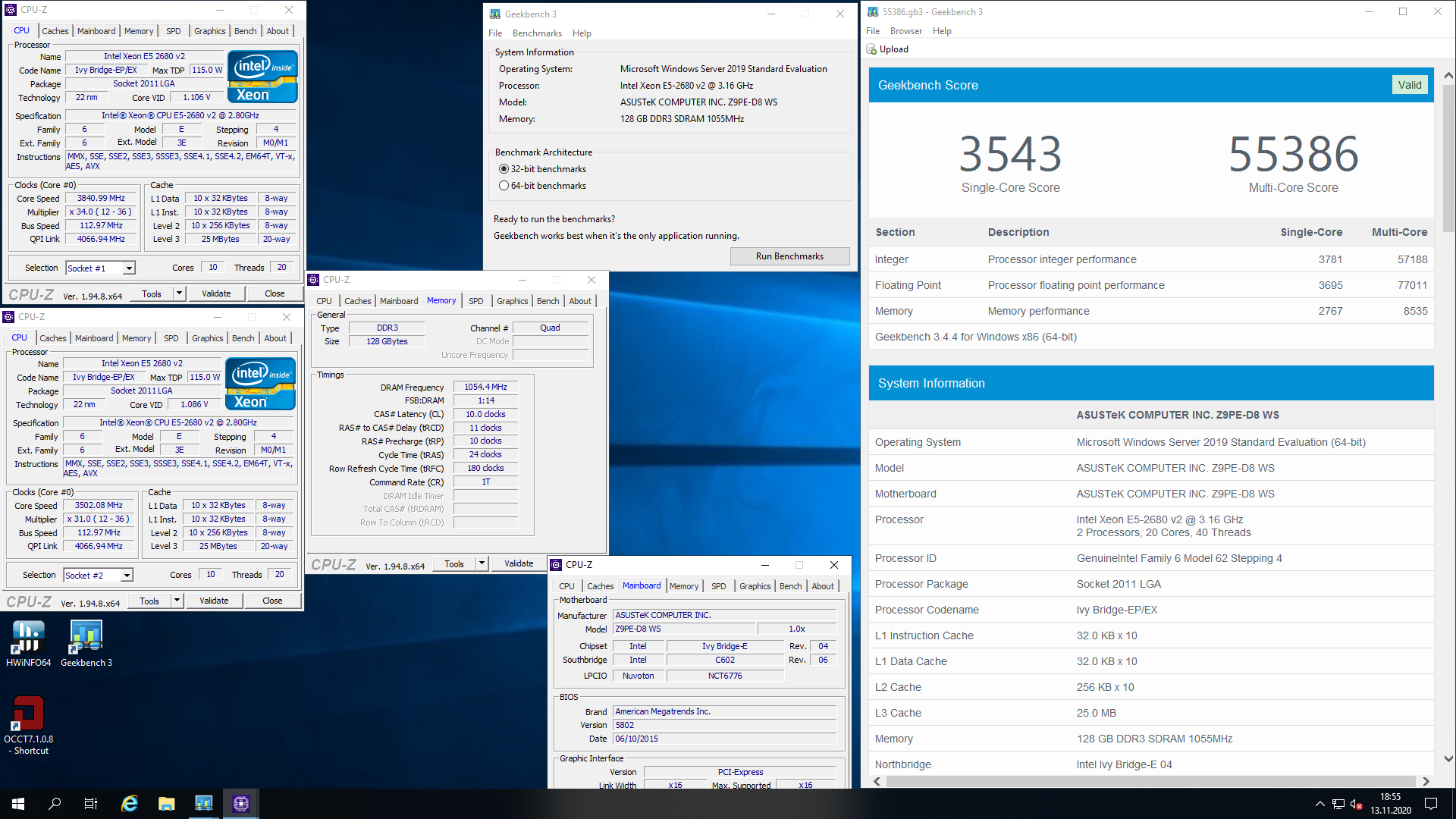Open the Socket #1 selection dropdown
The height and width of the screenshot is (819, 1456).
[129, 268]
